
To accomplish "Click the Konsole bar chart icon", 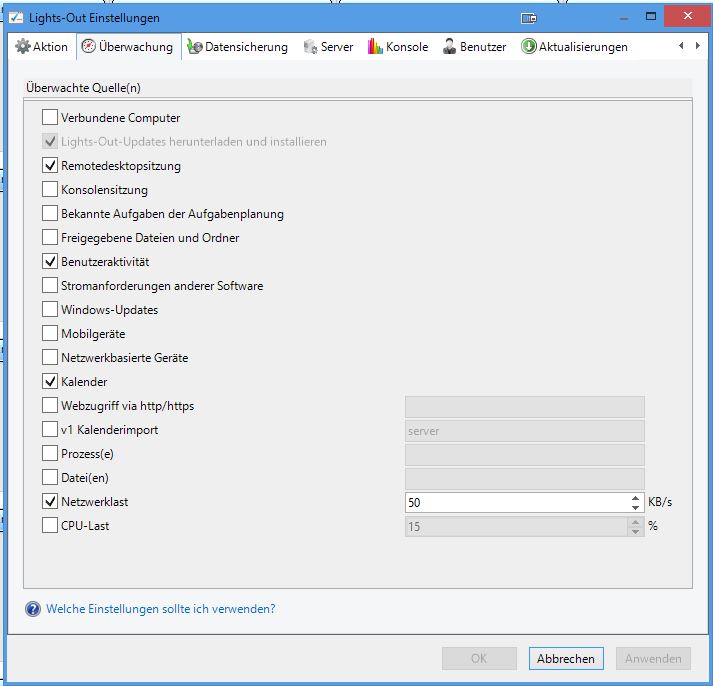I will click(x=376, y=47).
